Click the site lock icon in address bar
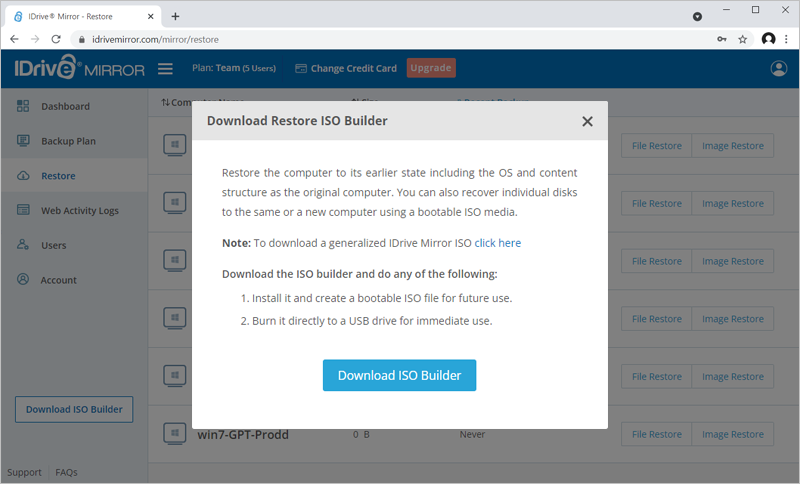 coord(81,39)
